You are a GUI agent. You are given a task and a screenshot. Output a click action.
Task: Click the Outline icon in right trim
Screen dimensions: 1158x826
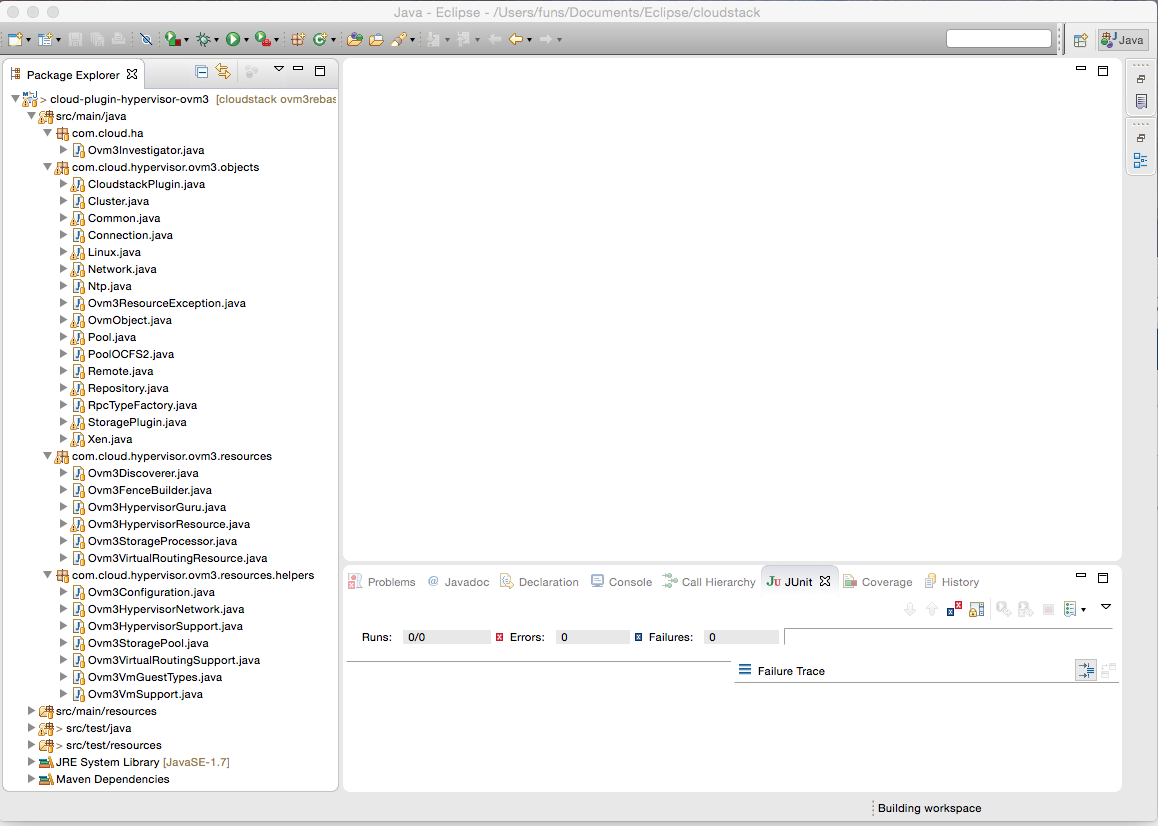pyautogui.click(x=1140, y=160)
